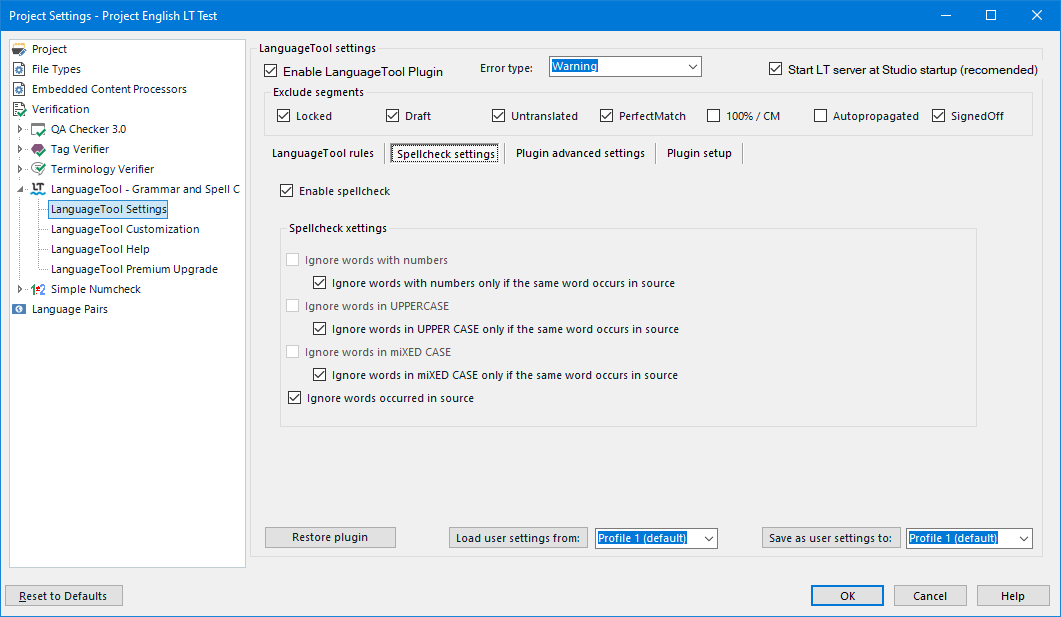The image size is (1061, 617).
Task: Click the Tag Verifier icon
Action: [38, 149]
